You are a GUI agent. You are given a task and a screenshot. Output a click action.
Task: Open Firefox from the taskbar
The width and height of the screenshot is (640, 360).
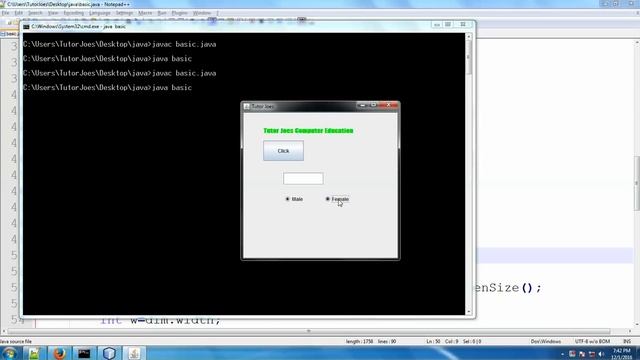point(60,353)
